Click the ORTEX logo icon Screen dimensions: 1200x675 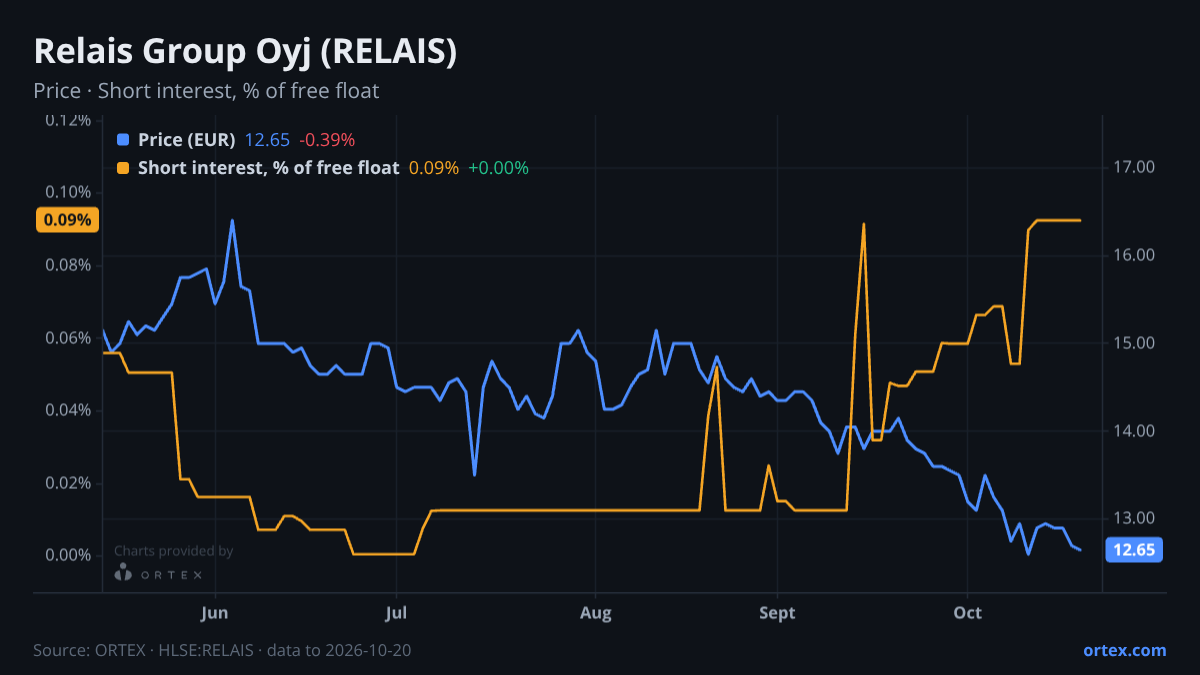[123, 573]
